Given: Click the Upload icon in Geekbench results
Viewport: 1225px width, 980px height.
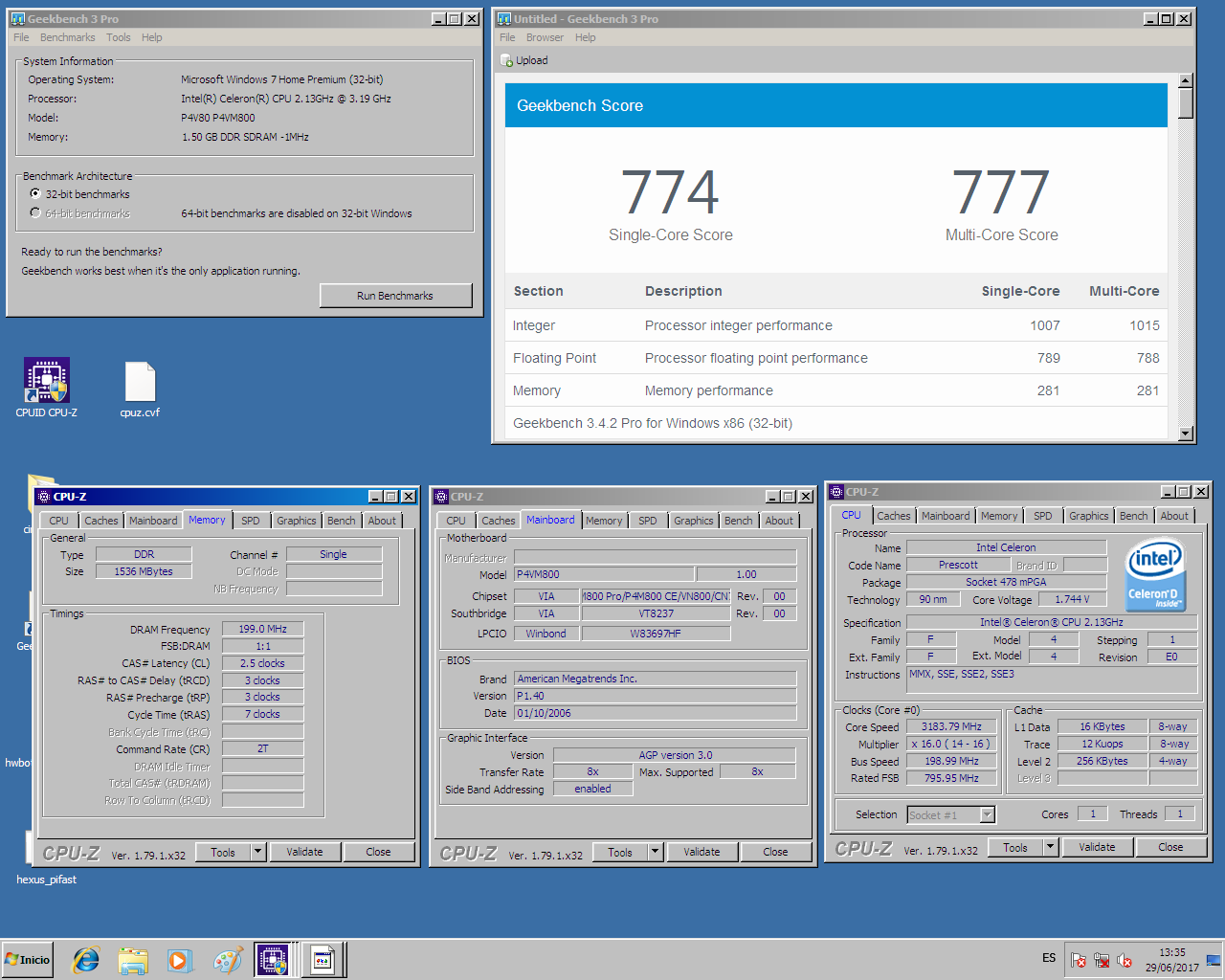Looking at the screenshot, I should coord(507,60).
